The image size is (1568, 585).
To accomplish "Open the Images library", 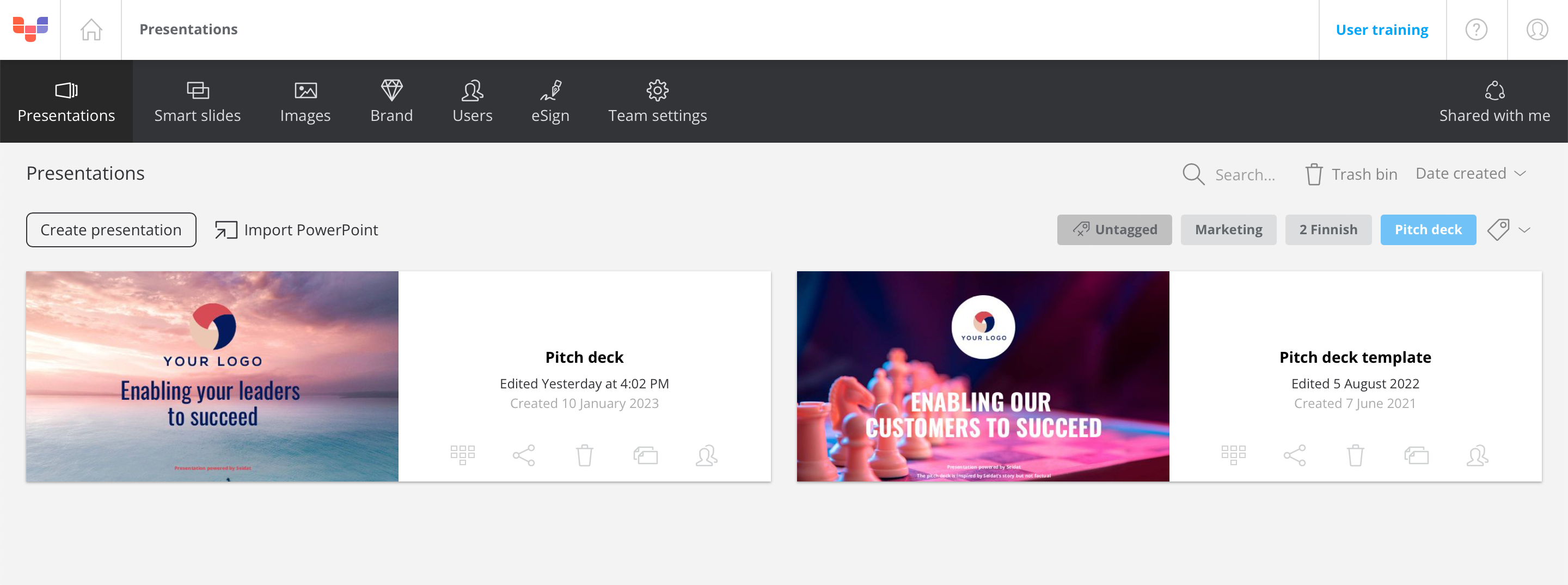I will (x=305, y=101).
